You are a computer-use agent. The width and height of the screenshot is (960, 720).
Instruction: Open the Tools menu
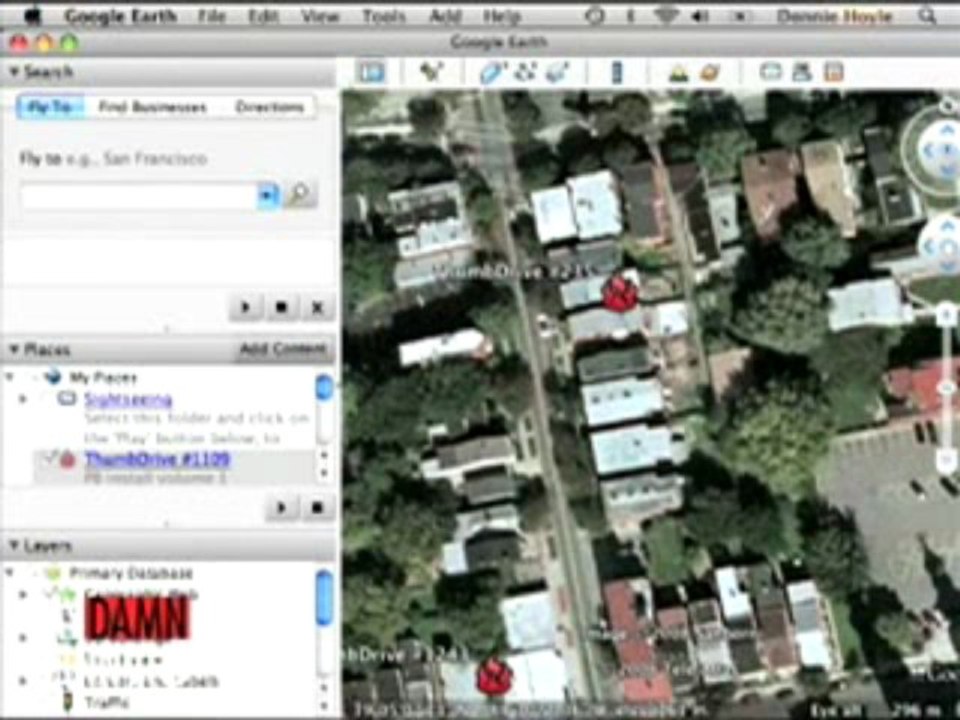click(x=384, y=16)
